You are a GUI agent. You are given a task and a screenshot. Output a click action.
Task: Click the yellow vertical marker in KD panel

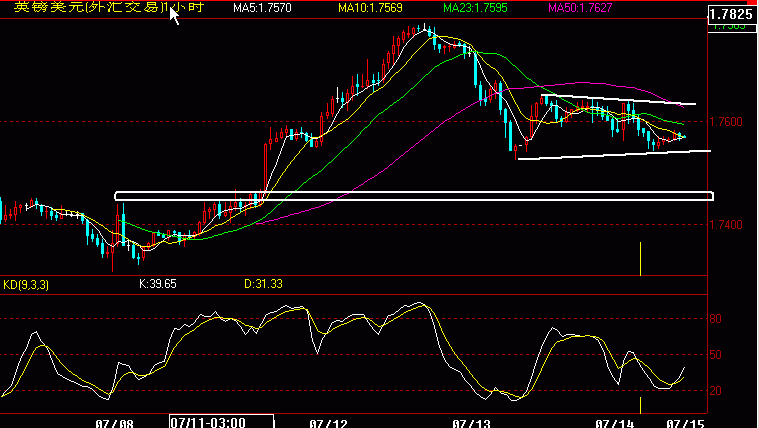tap(640, 405)
